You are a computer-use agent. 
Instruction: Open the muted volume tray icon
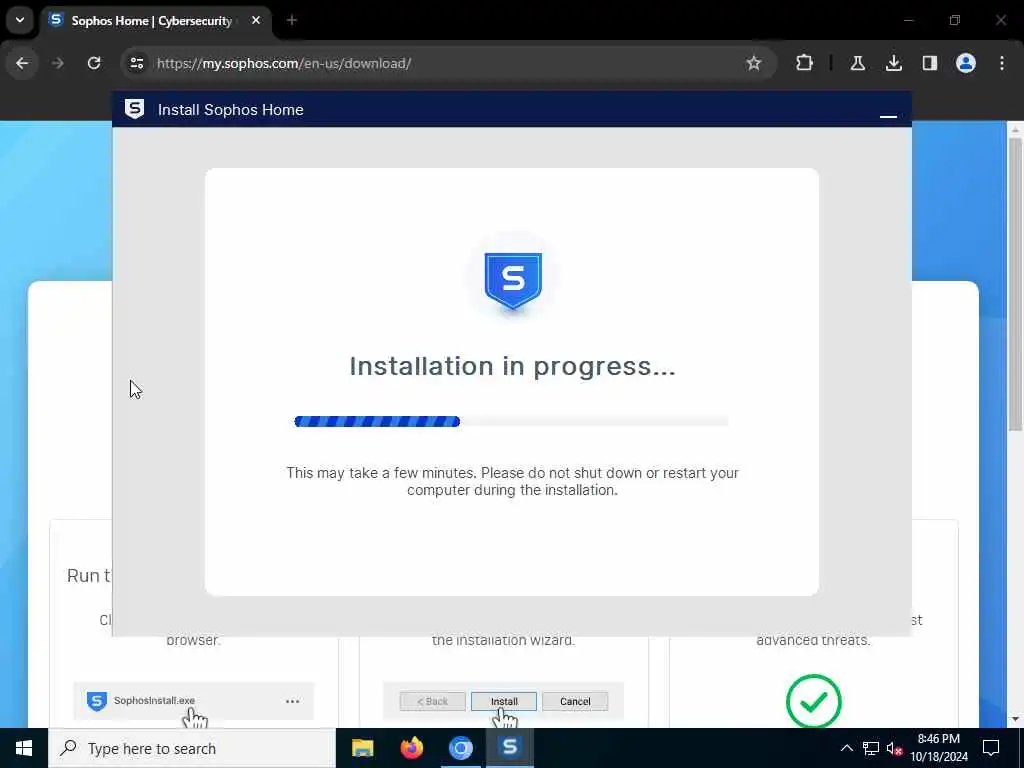pyautogui.click(x=894, y=748)
